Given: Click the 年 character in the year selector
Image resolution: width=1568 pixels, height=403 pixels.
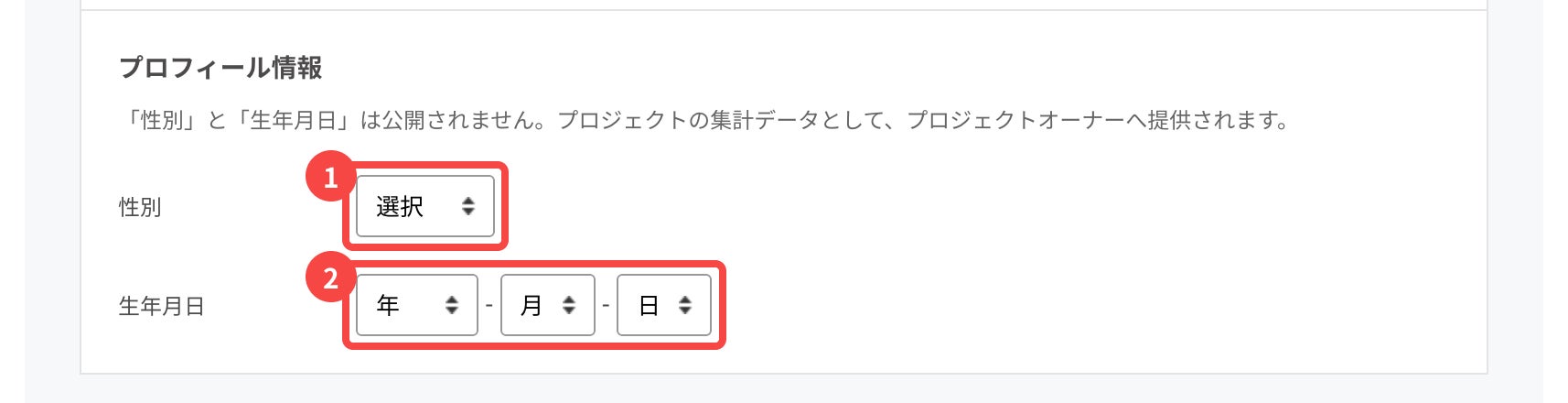Looking at the screenshot, I should 388,305.
